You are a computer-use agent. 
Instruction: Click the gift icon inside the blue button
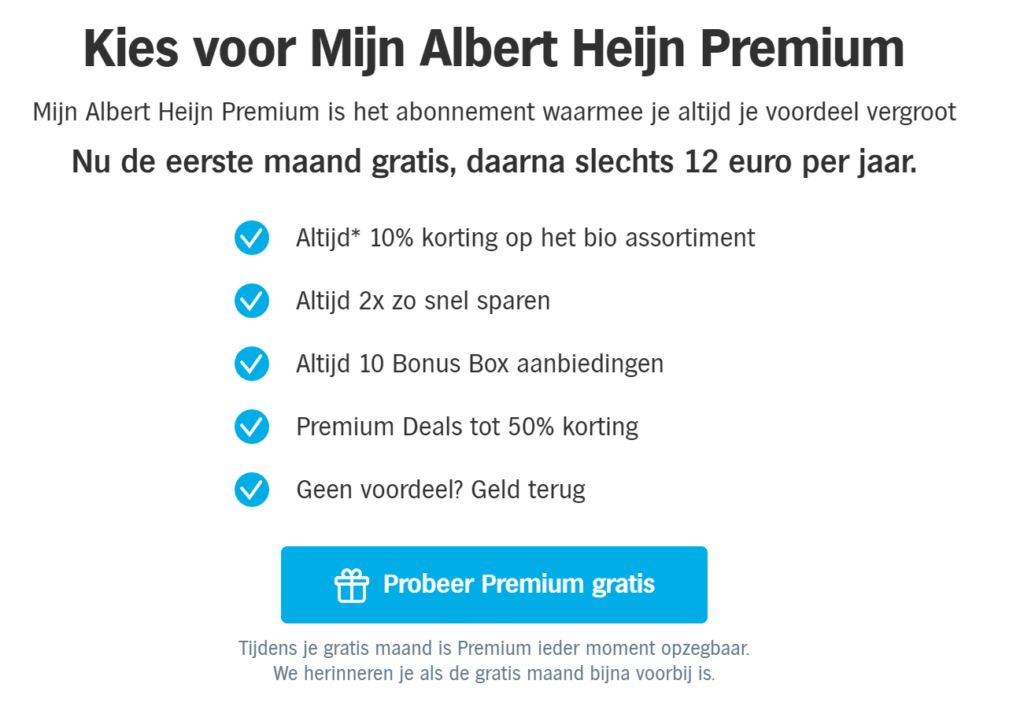[351, 584]
